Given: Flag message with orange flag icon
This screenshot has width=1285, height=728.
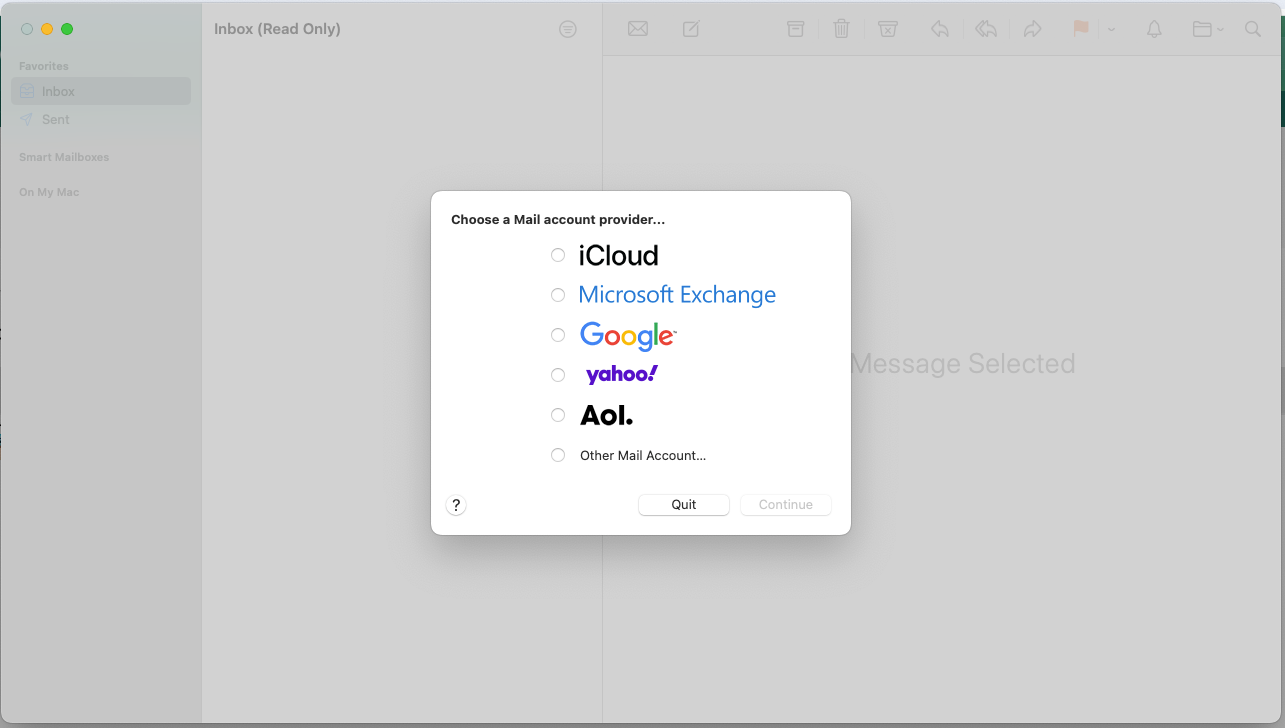Looking at the screenshot, I should coord(1080,29).
